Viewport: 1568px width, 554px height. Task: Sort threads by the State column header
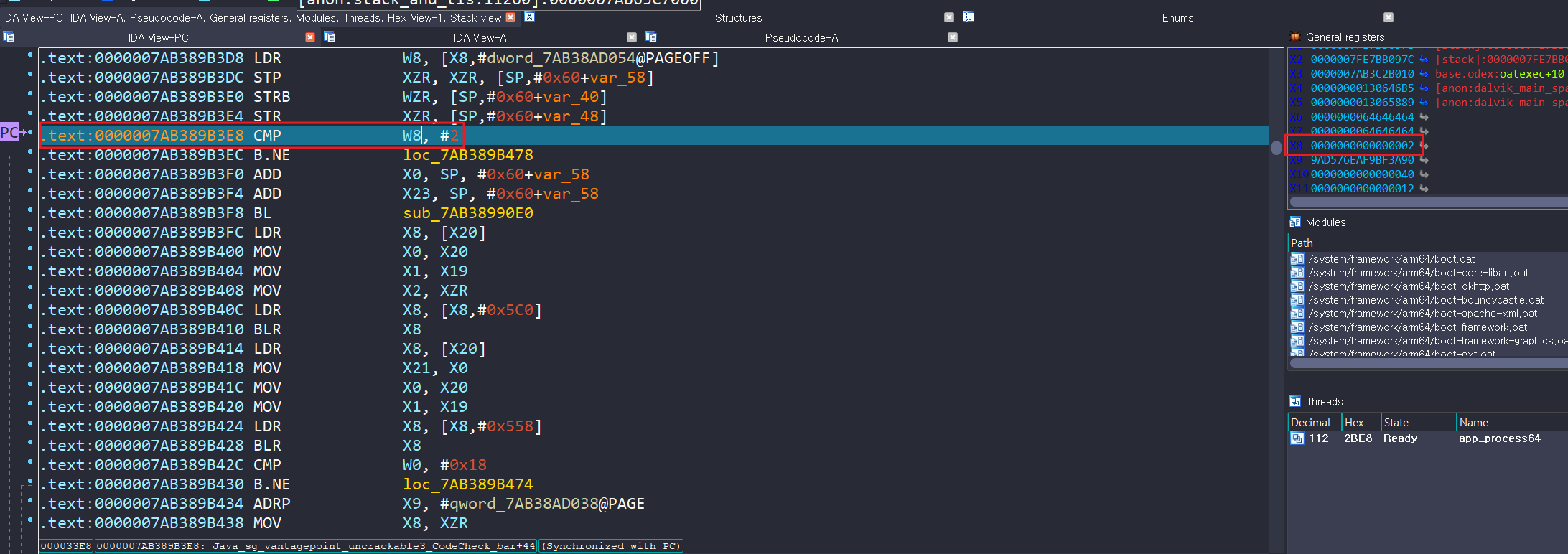[x=1396, y=423]
